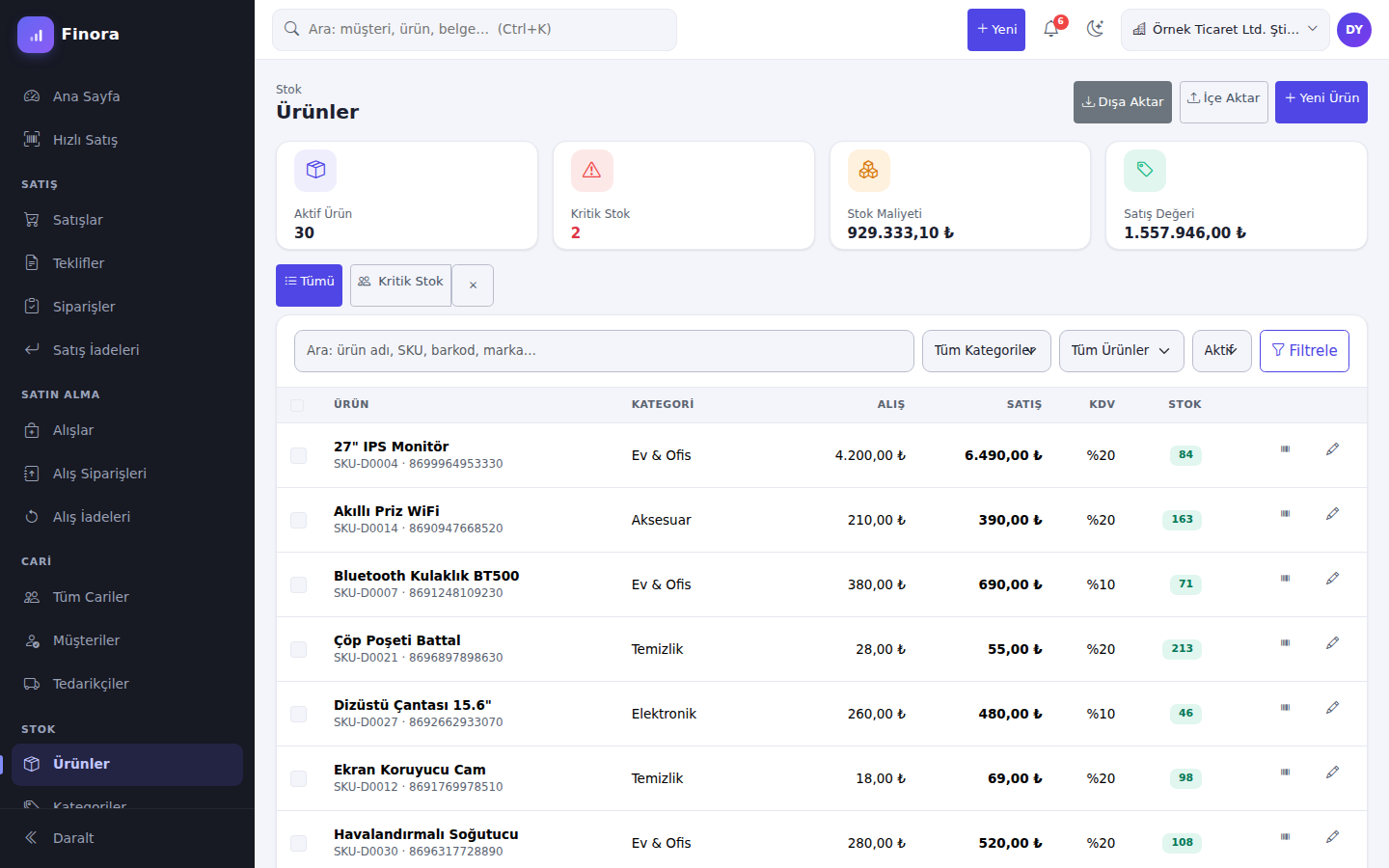The width and height of the screenshot is (1389, 868).
Task: Click the Yeni Ürün button
Action: coord(1321,102)
